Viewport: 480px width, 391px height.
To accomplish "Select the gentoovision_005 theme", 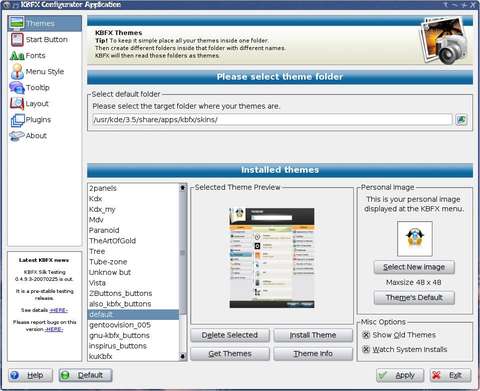I will click(133, 325).
